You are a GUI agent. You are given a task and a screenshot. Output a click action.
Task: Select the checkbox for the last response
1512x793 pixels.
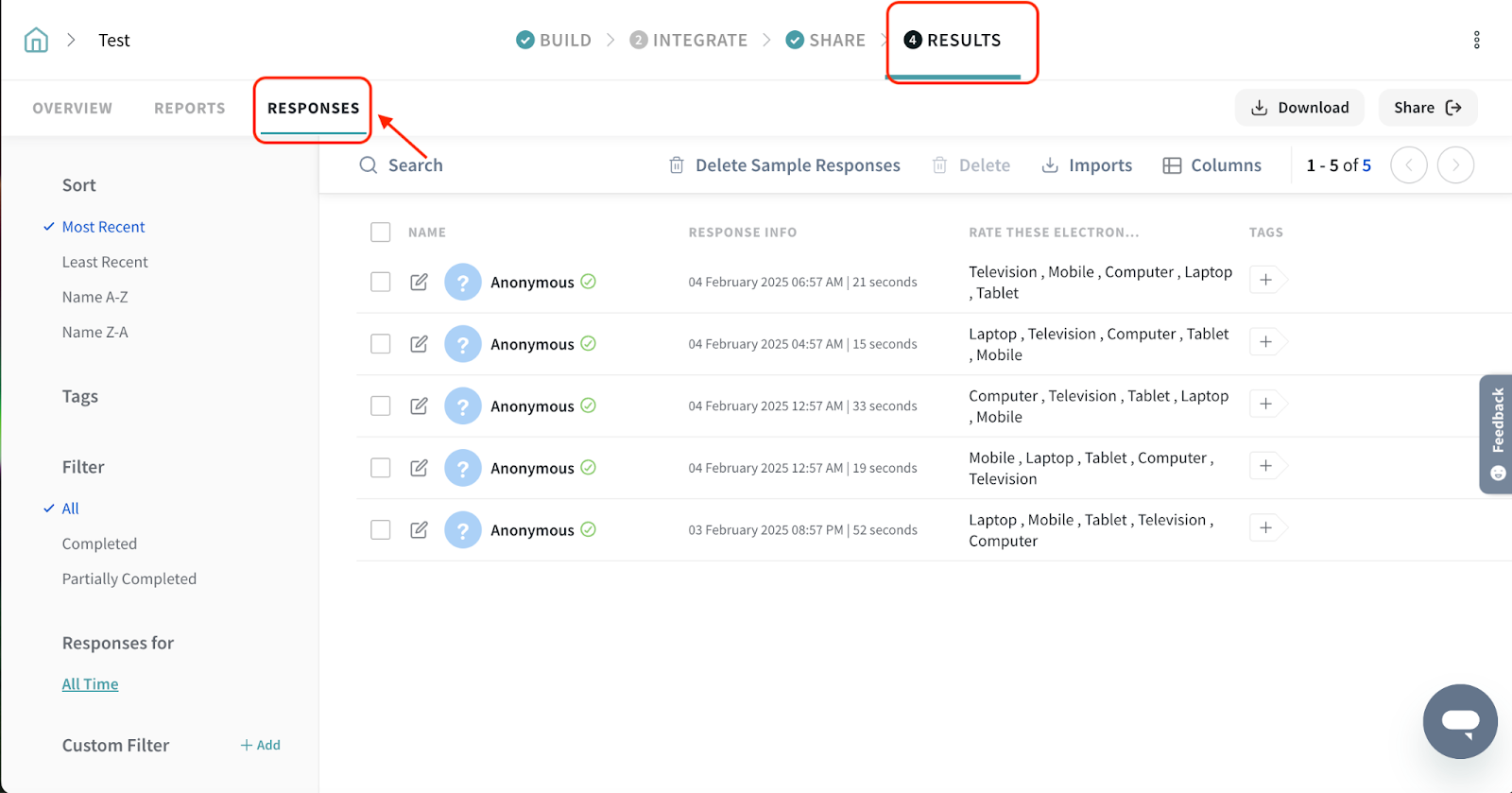[x=381, y=530]
